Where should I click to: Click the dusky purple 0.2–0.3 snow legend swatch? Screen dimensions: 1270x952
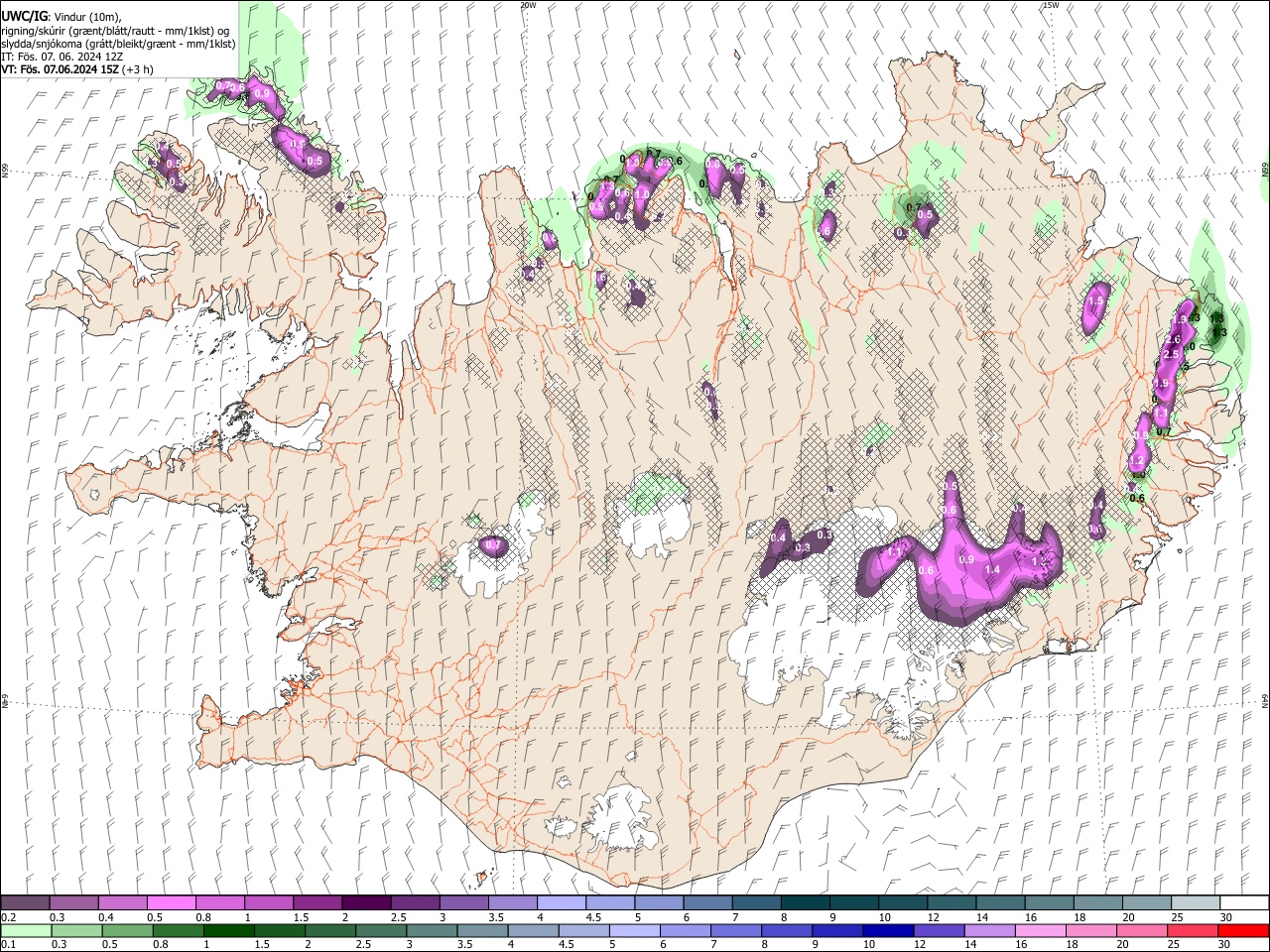pos(25,903)
